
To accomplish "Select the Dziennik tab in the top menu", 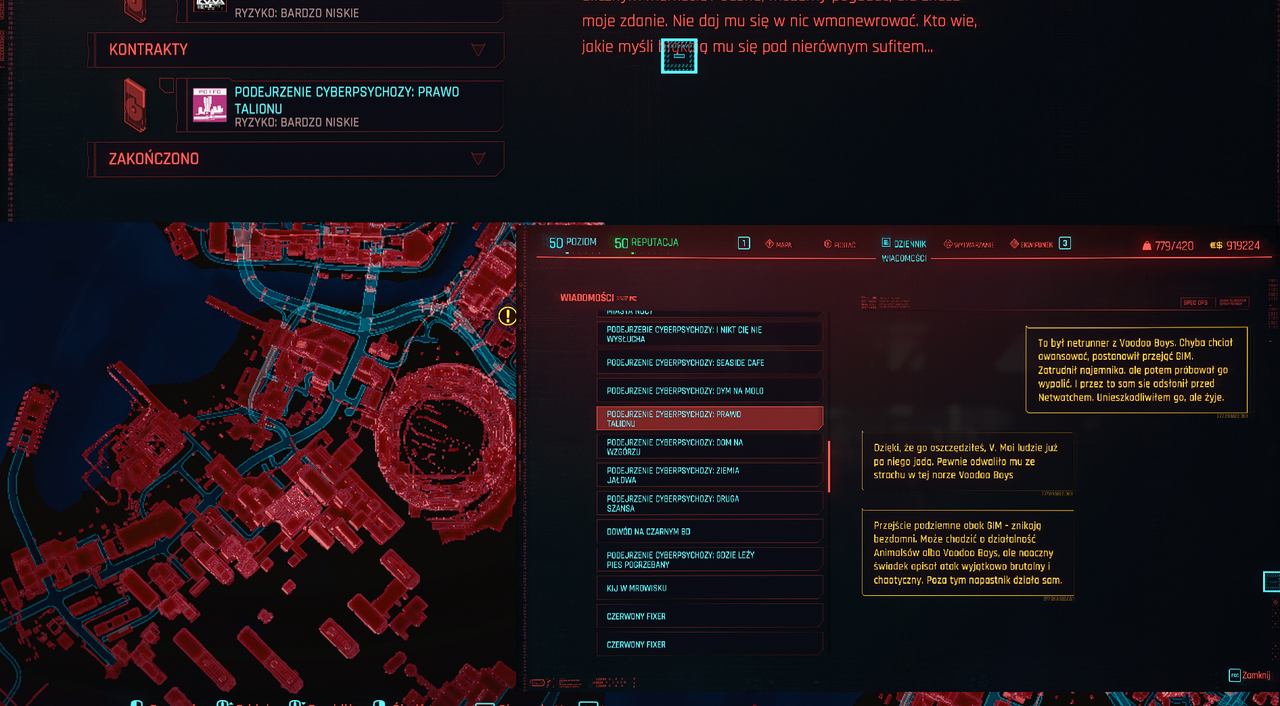I will [911, 243].
